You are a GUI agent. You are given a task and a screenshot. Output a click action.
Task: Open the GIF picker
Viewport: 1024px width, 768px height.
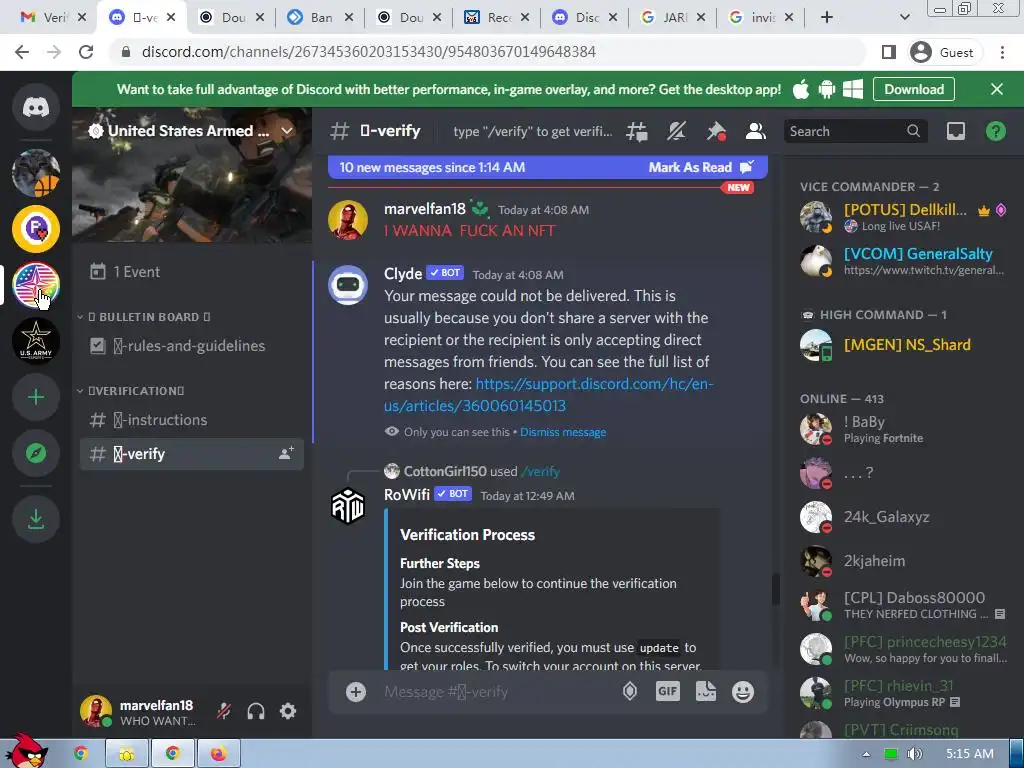pos(667,691)
